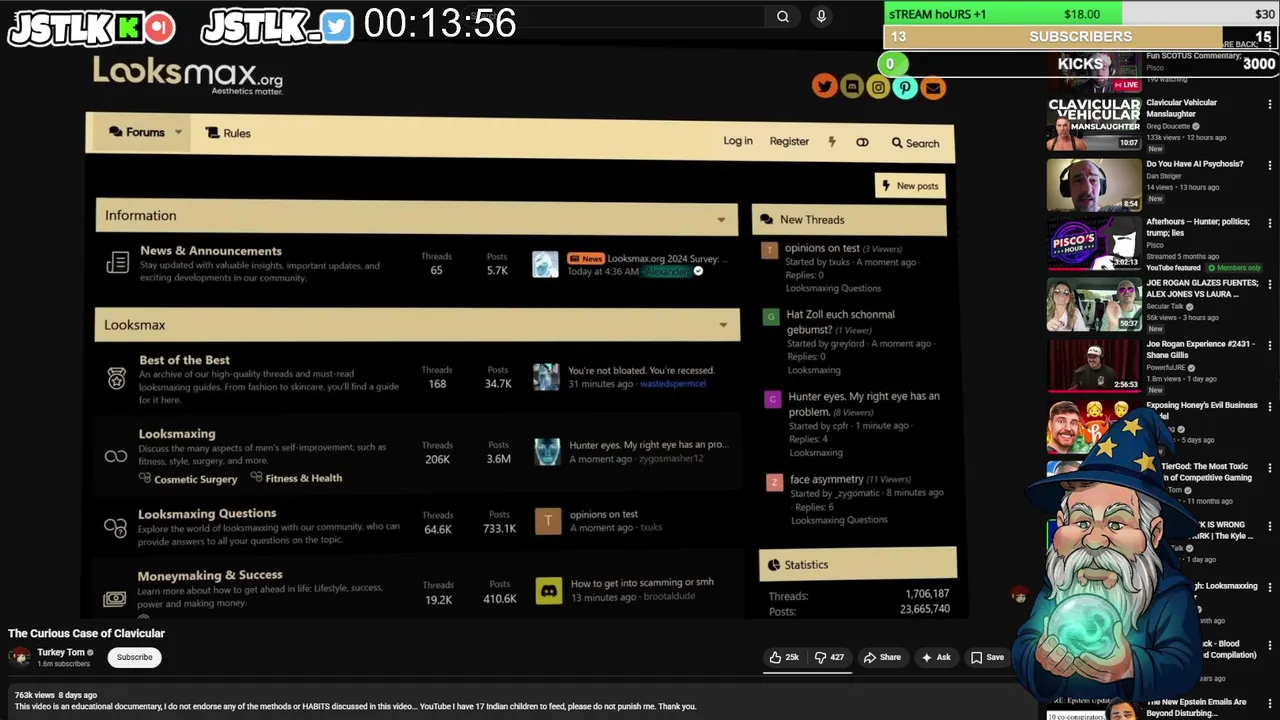Click the Turkey Tom channel avatar
The width and height of the screenshot is (1280, 720).
click(x=20, y=657)
